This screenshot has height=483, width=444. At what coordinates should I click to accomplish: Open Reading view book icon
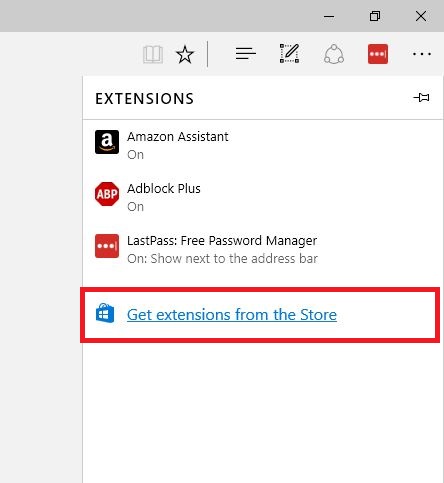[x=153, y=54]
